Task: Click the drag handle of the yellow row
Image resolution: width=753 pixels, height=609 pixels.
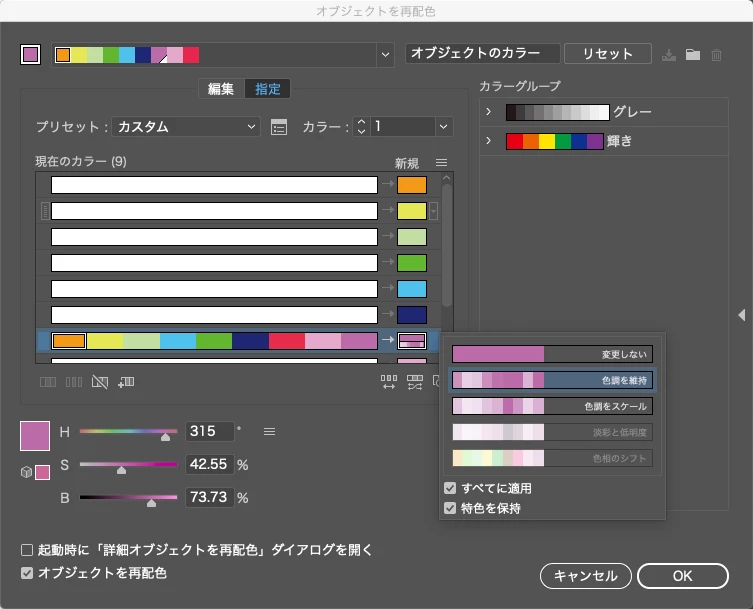Action: point(45,211)
